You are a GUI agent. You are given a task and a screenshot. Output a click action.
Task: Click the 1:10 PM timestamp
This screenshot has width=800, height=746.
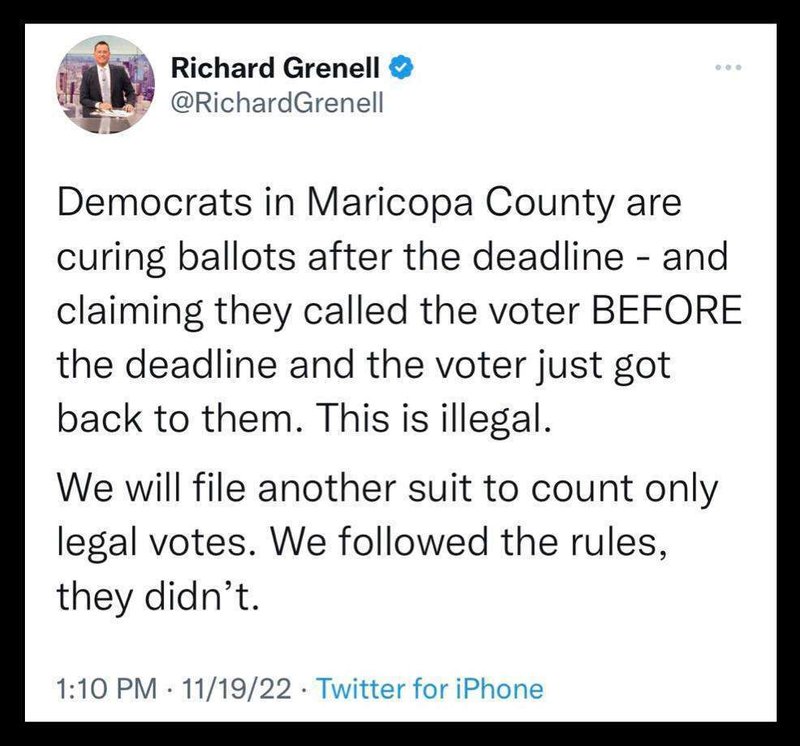pyautogui.click(x=106, y=689)
